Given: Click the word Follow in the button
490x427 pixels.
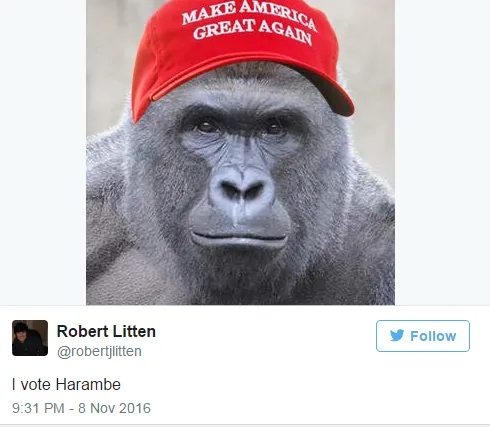Looking at the screenshot, I should (x=433, y=336).
